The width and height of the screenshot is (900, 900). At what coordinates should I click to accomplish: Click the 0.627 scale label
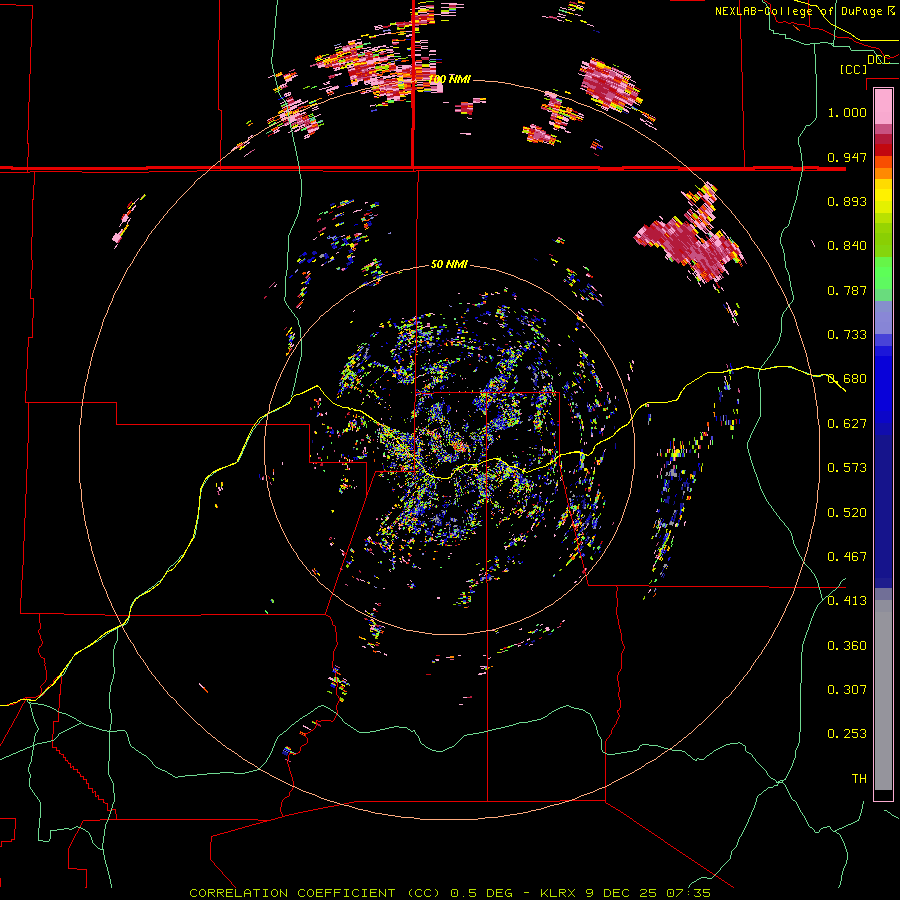(847, 424)
